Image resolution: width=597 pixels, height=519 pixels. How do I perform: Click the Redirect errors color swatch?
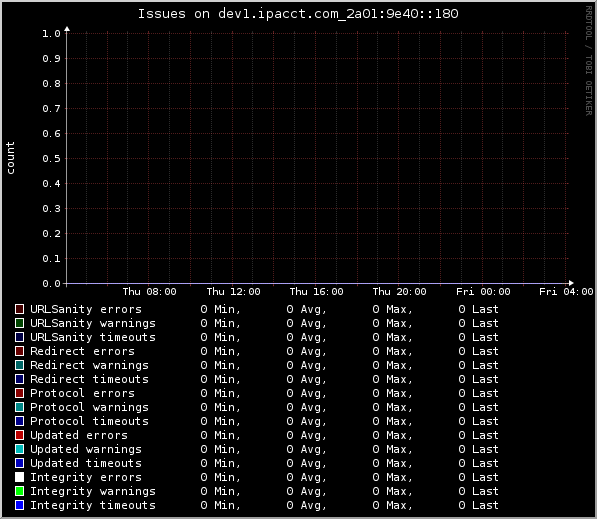19,351
